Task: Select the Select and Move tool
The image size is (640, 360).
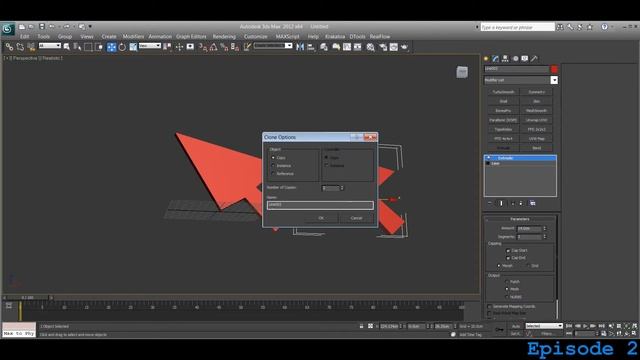Action: (x=111, y=47)
